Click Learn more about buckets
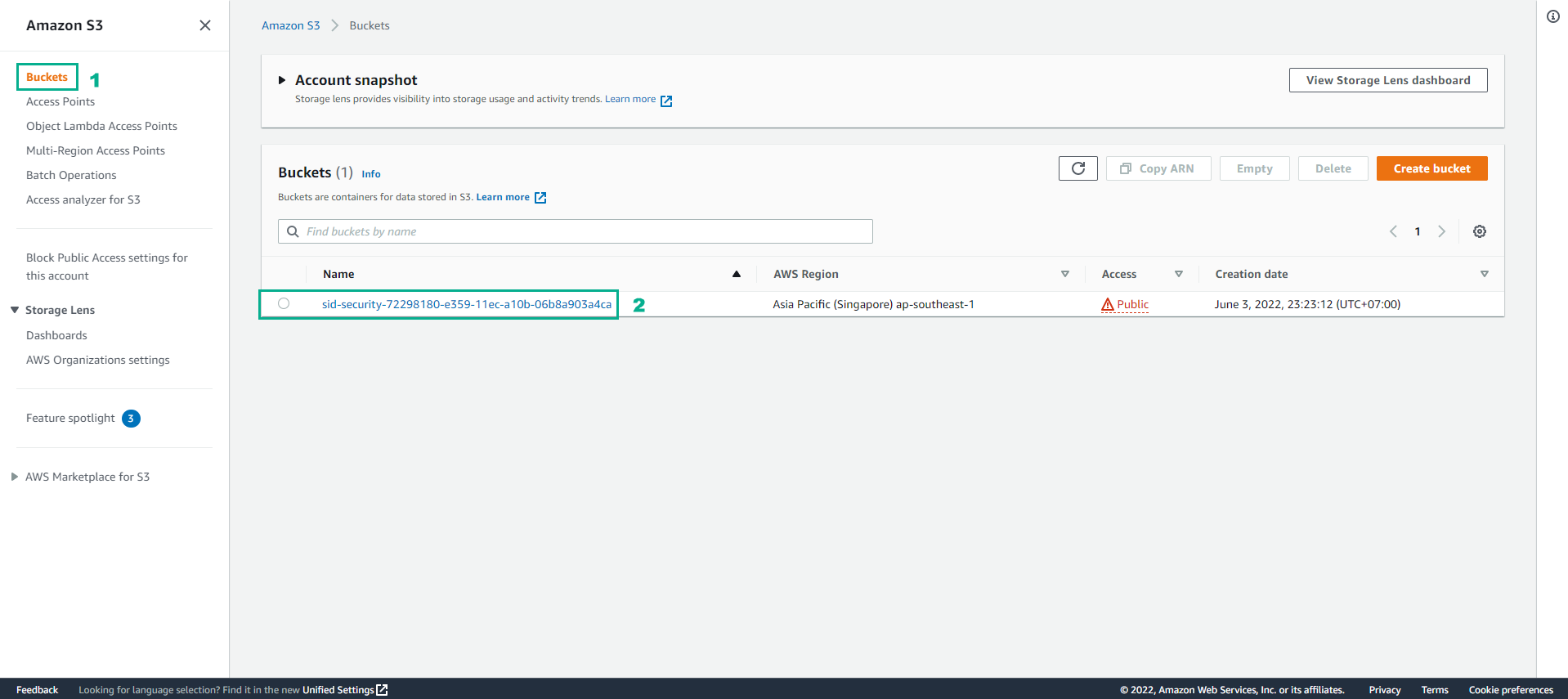Image resolution: width=1568 pixels, height=699 pixels. (503, 197)
